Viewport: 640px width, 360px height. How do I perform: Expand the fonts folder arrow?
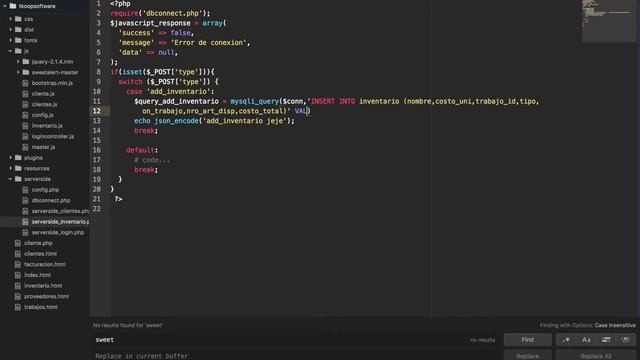click(x=11, y=40)
